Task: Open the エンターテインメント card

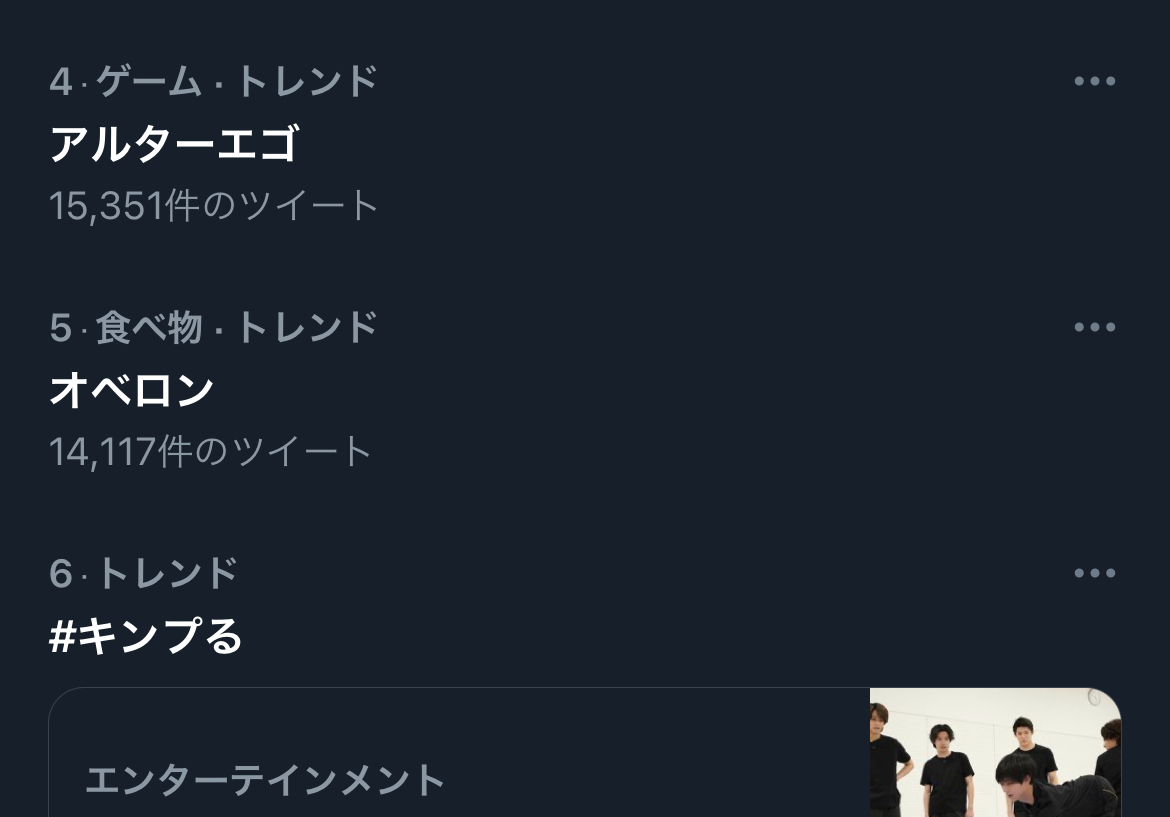Action: pos(585,752)
